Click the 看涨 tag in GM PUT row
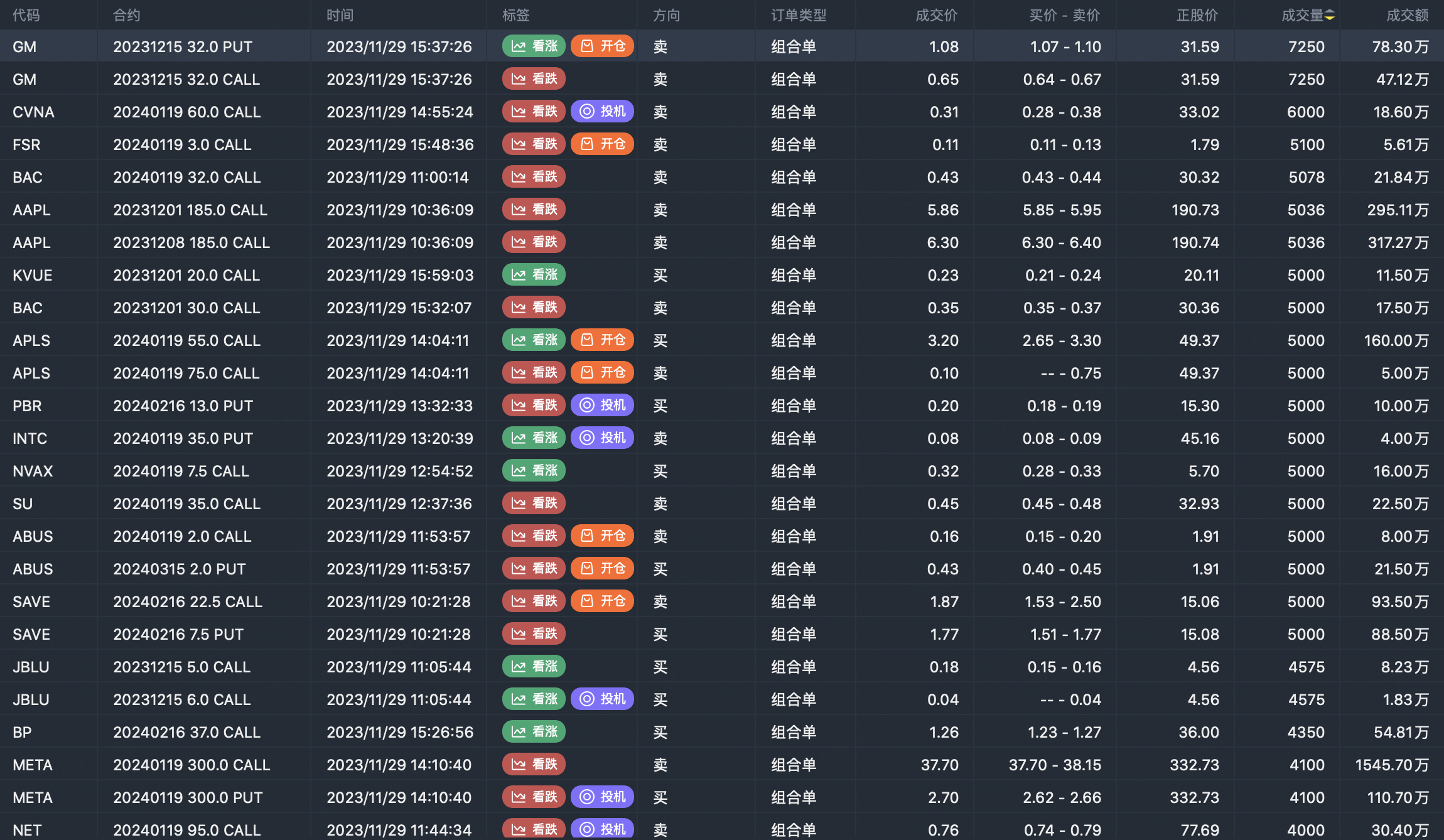The image size is (1444, 840). pyautogui.click(x=534, y=46)
